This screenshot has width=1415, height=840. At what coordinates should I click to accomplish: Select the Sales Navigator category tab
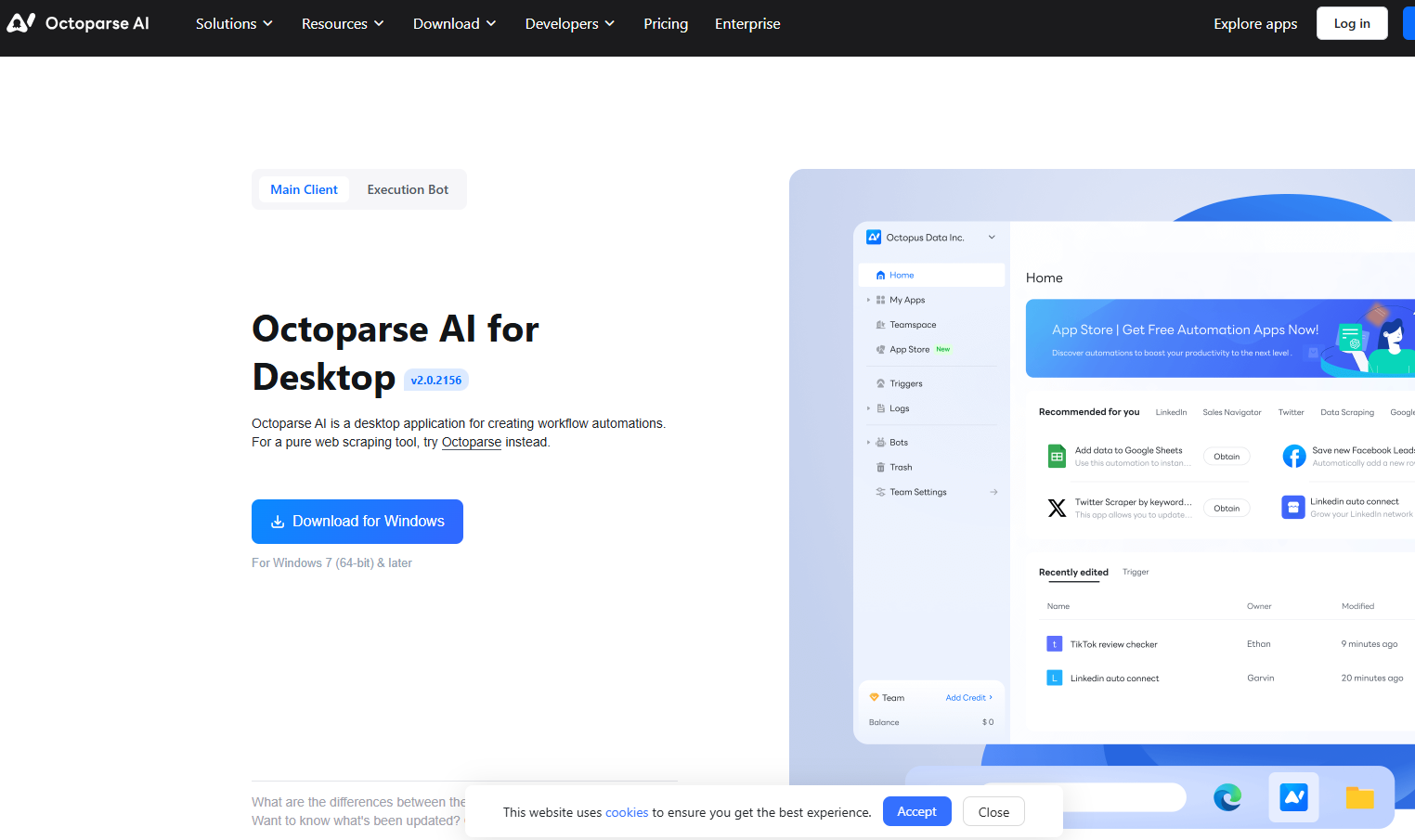[1232, 412]
